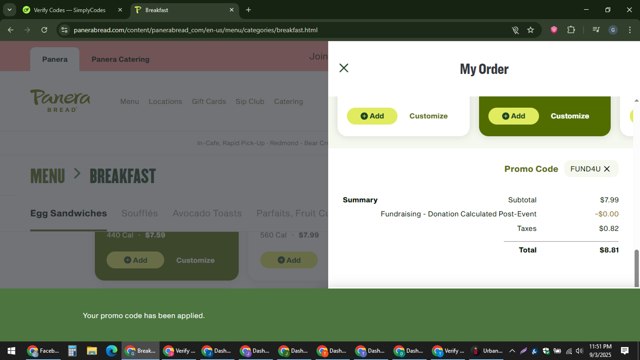
Task: Add the 560 Cal $7.99 sandwich
Action: click(289, 260)
